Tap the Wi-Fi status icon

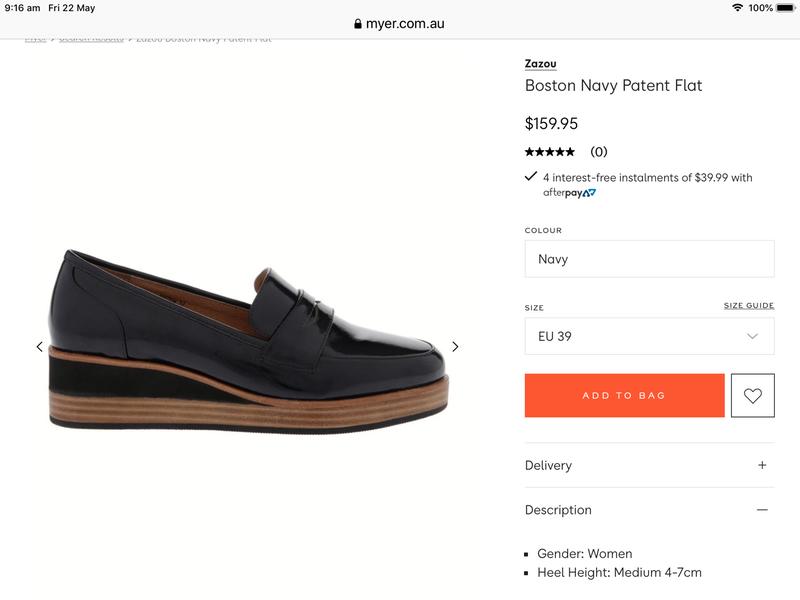[737, 8]
